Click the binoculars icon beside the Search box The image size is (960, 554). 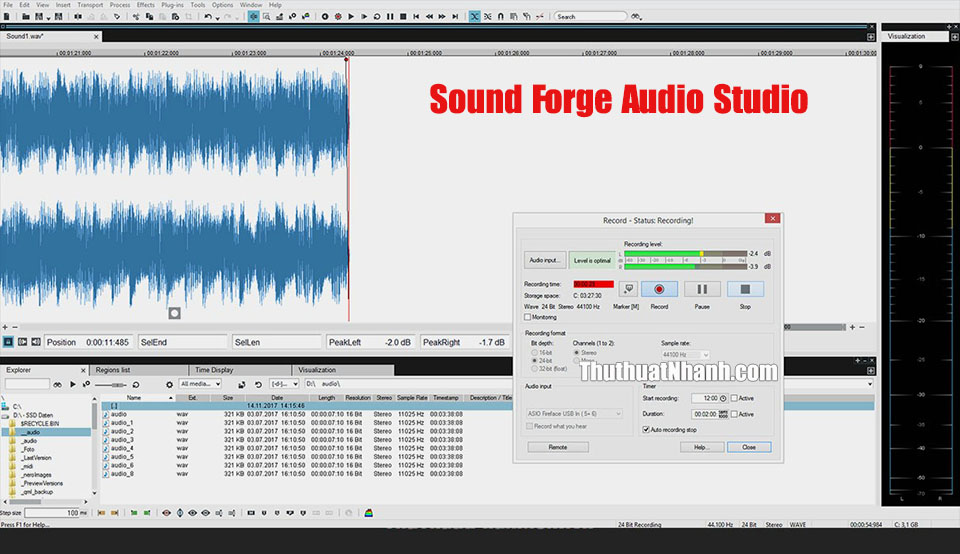point(636,17)
